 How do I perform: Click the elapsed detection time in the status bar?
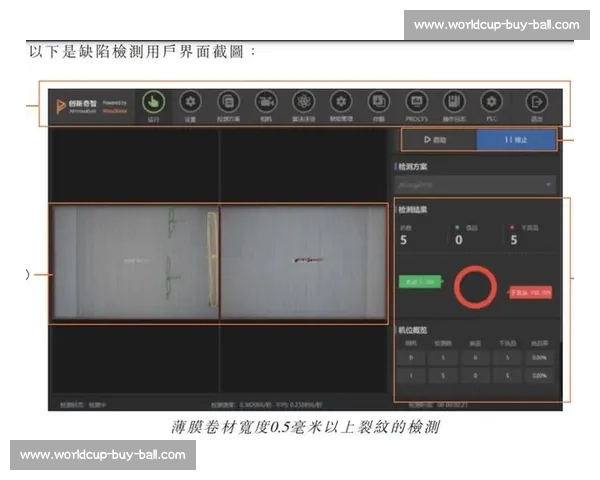438,405
